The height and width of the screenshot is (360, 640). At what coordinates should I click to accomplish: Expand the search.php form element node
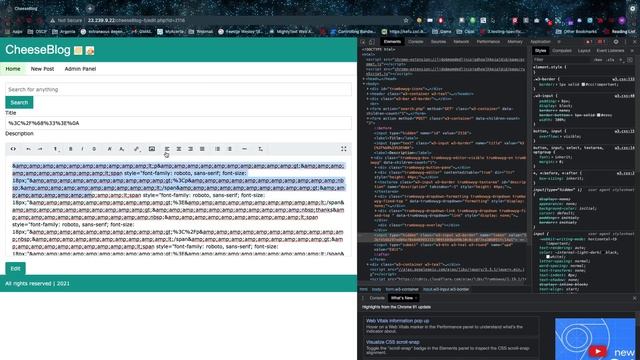(368, 109)
